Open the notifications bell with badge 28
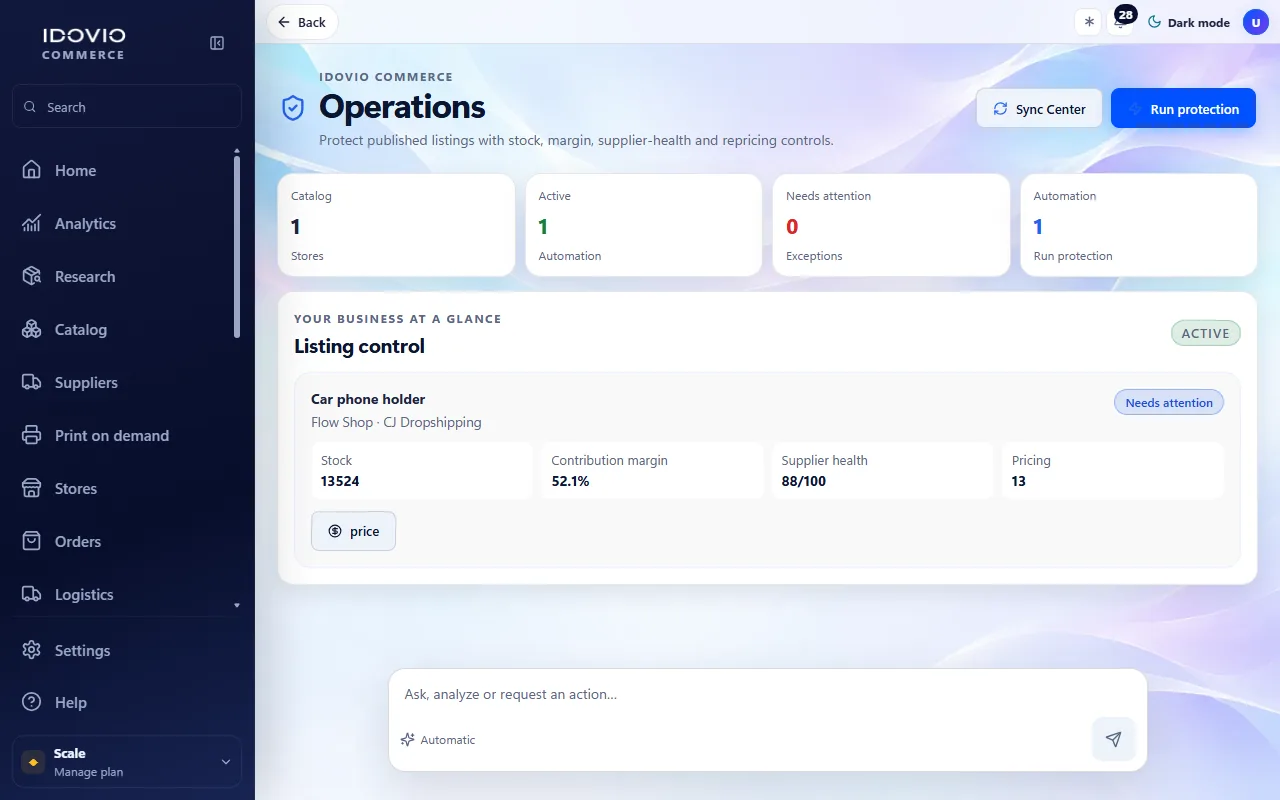The height and width of the screenshot is (800, 1280). [x=1121, y=22]
